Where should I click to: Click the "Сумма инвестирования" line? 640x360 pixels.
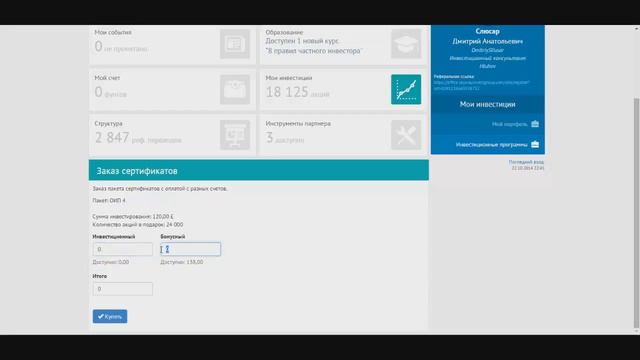(133, 216)
